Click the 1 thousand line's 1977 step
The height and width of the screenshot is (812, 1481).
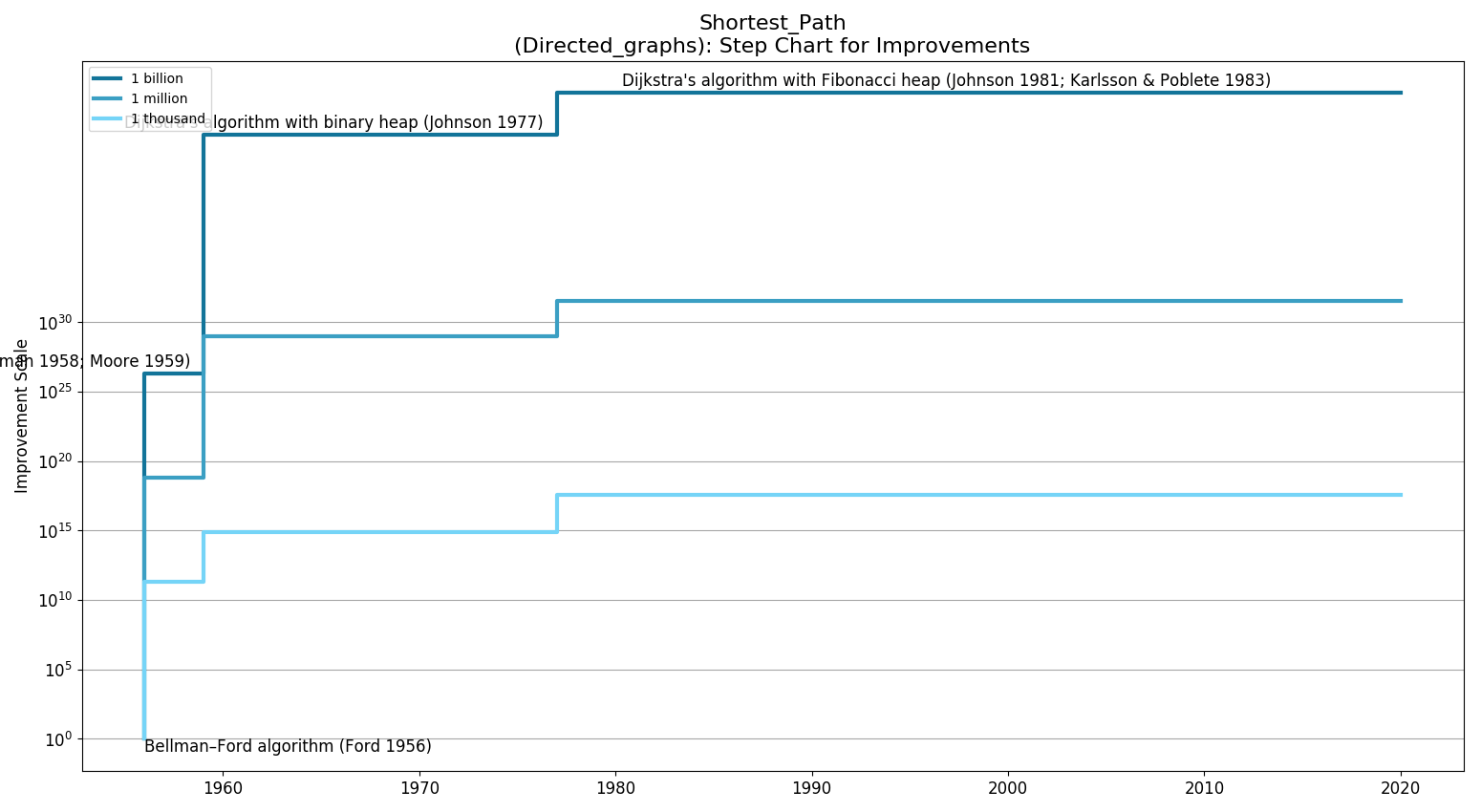(557, 513)
